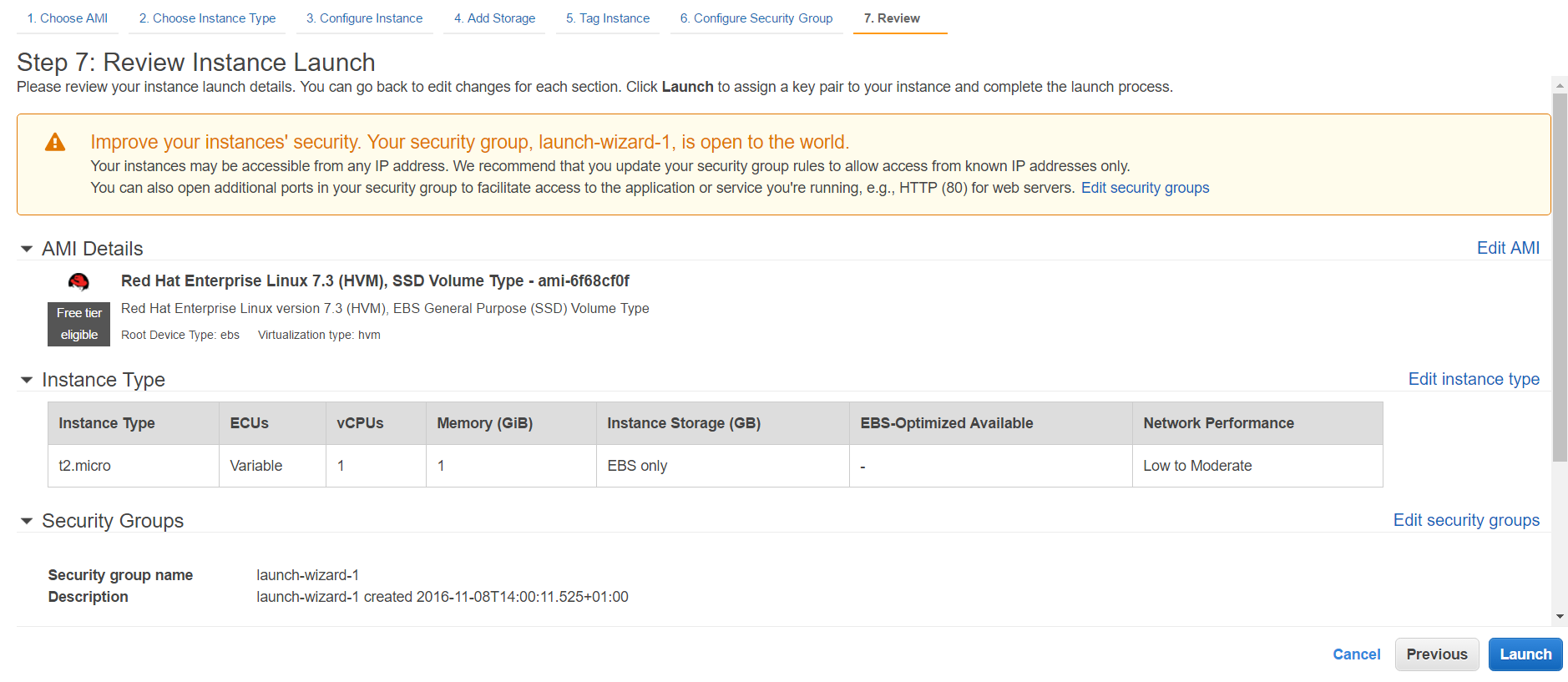Click the ECUs column header

pos(272,423)
